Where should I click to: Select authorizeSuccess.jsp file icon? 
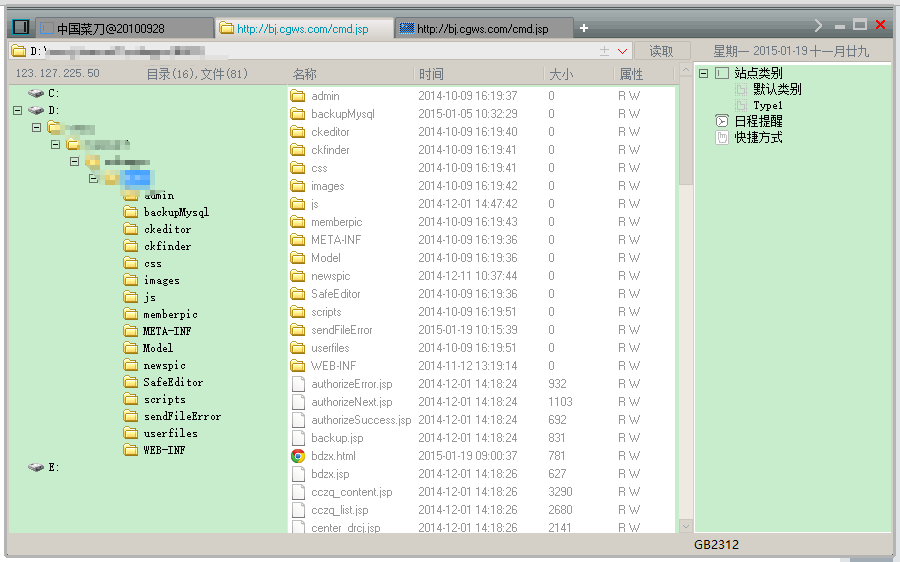click(298, 420)
